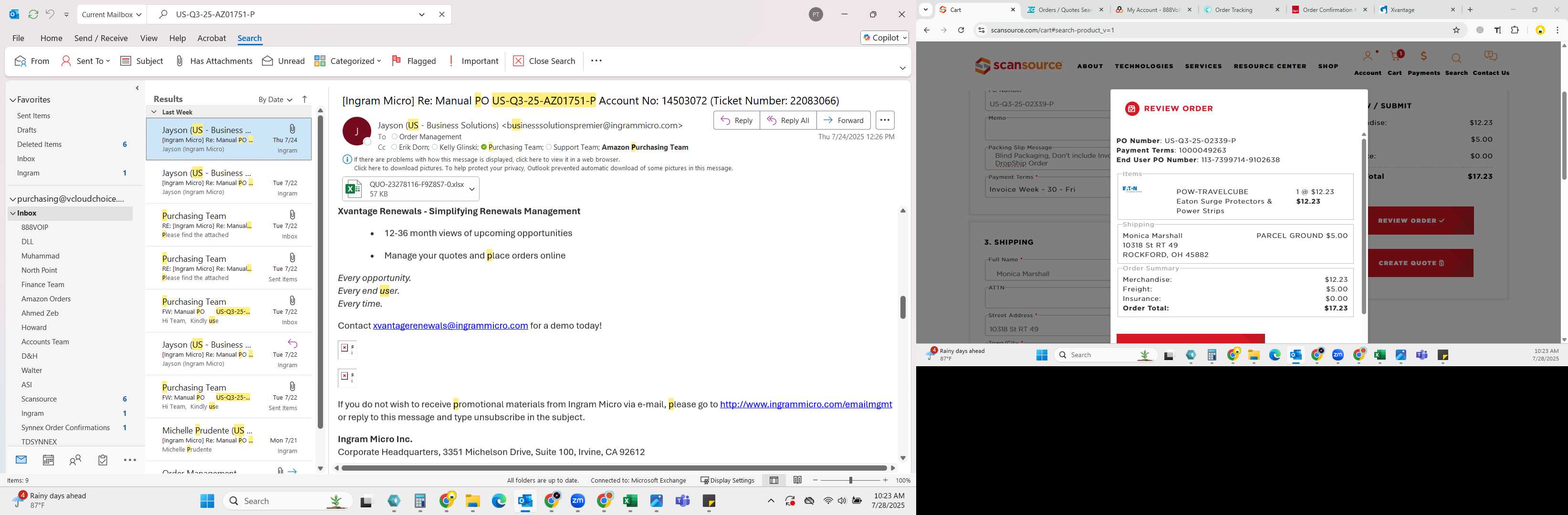
Task: Click Review Order dialog scrollbar
Action: coord(1363,225)
